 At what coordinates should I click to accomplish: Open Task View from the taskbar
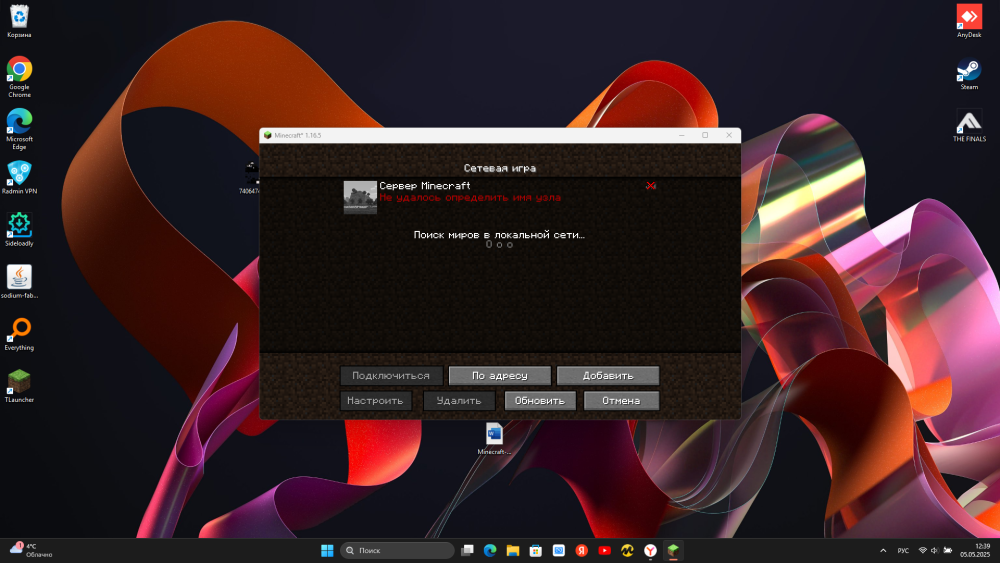pyautogui.click(x=467, y=550)
